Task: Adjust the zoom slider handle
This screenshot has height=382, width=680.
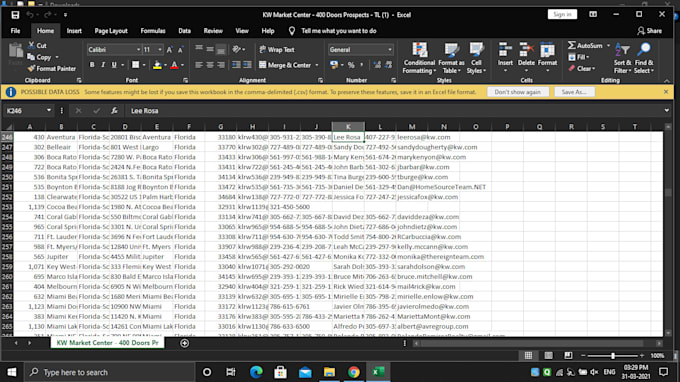Action: 613,356
